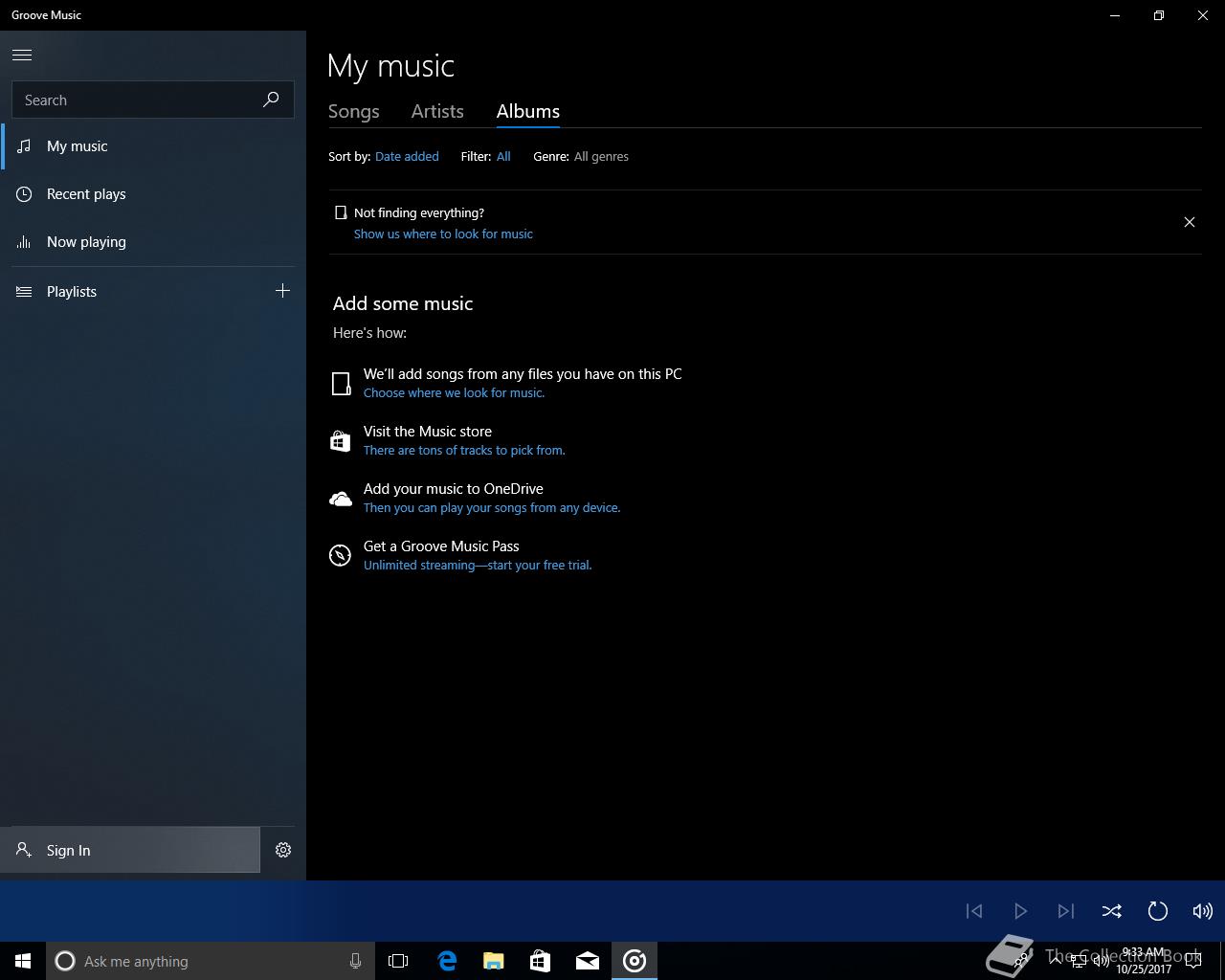The height and width of the screenshot is (980, 1225).
Task: Dismiss the Not finding everything banner
Action: pyautogui.click(x=1190, y=222)
